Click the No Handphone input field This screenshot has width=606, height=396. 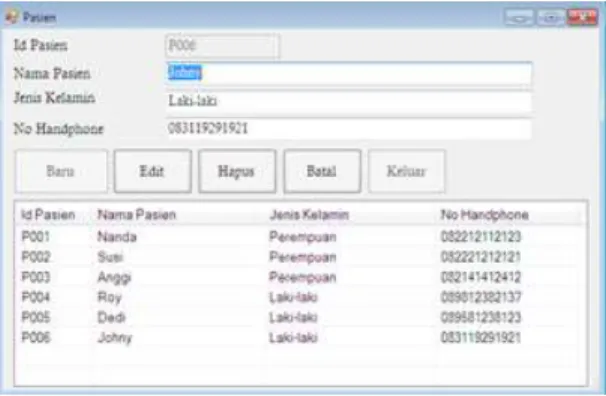point(349,129)
